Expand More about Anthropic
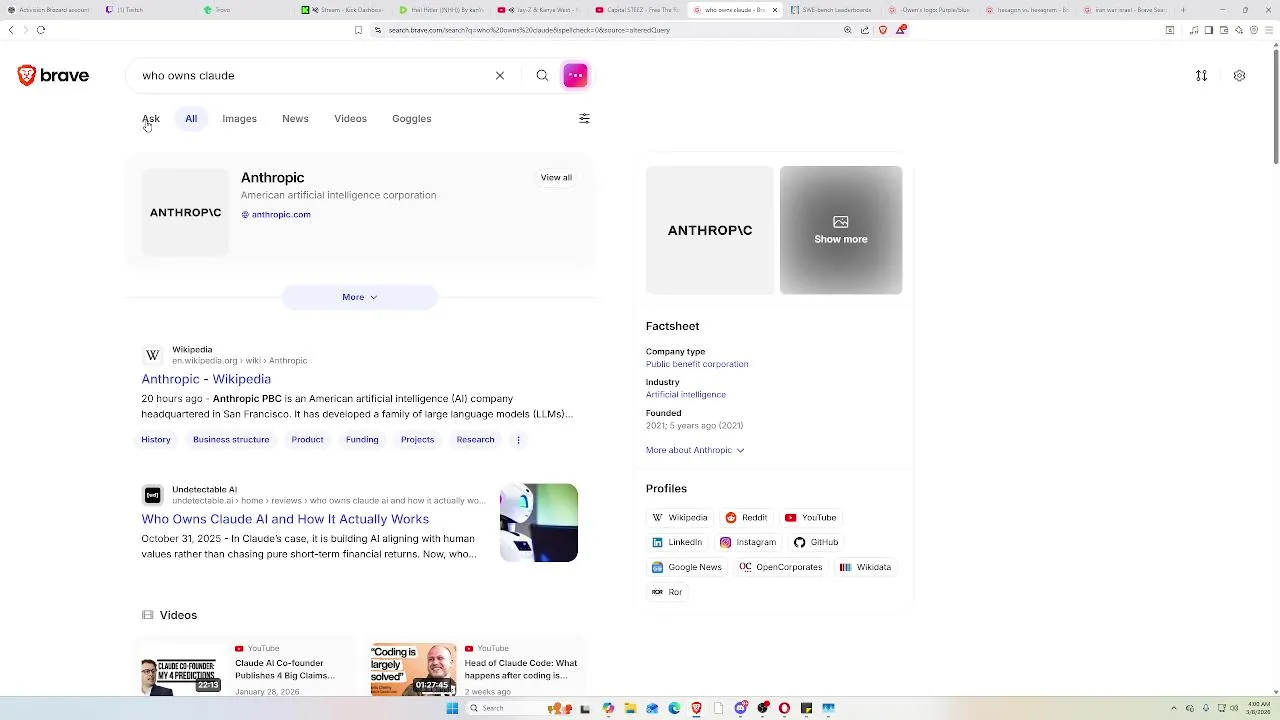The width and height of the screenshot is (1280, 720). point(695,450)
